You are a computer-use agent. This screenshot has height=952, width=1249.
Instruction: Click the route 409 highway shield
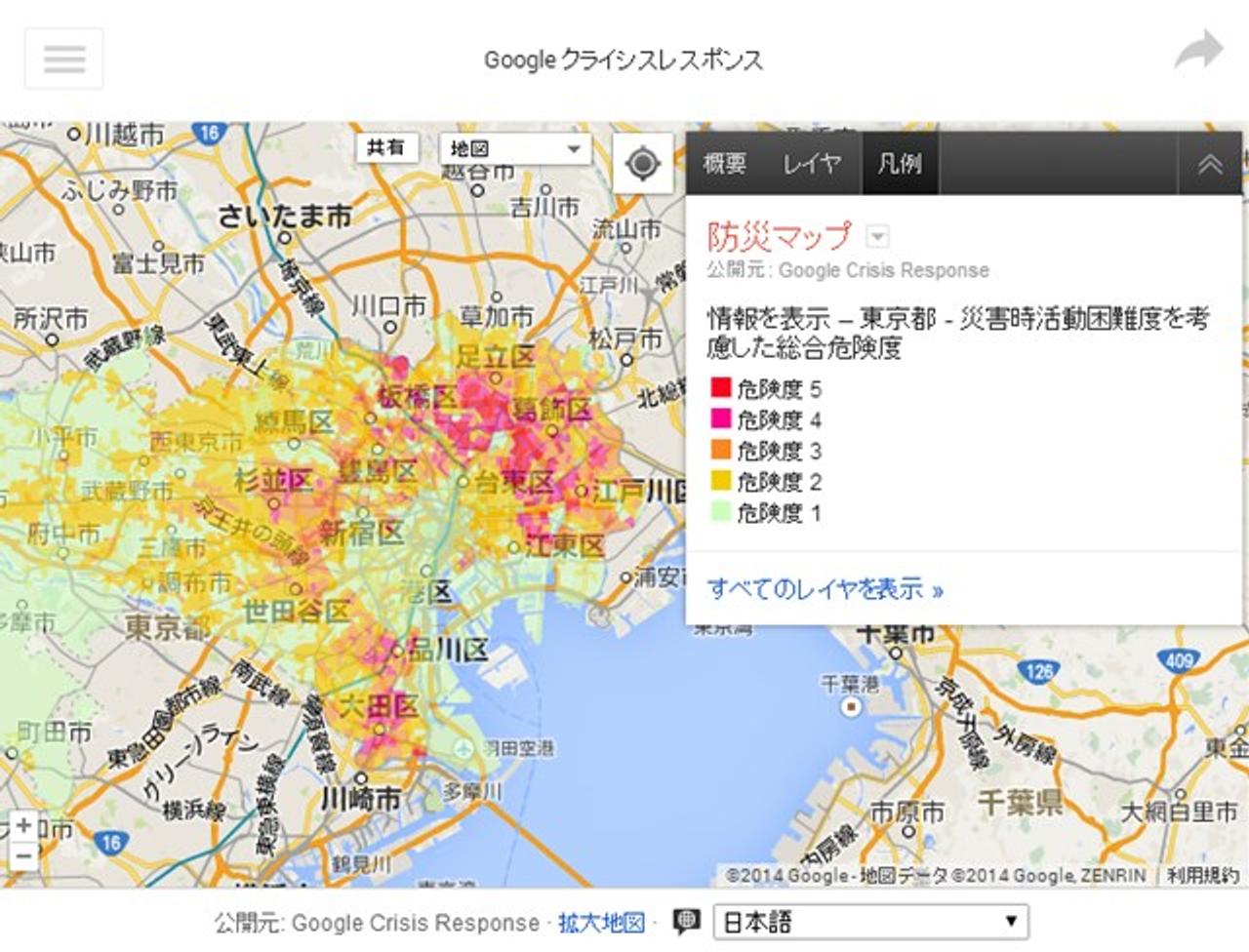pyautogui.click(x=1179, y=660)
